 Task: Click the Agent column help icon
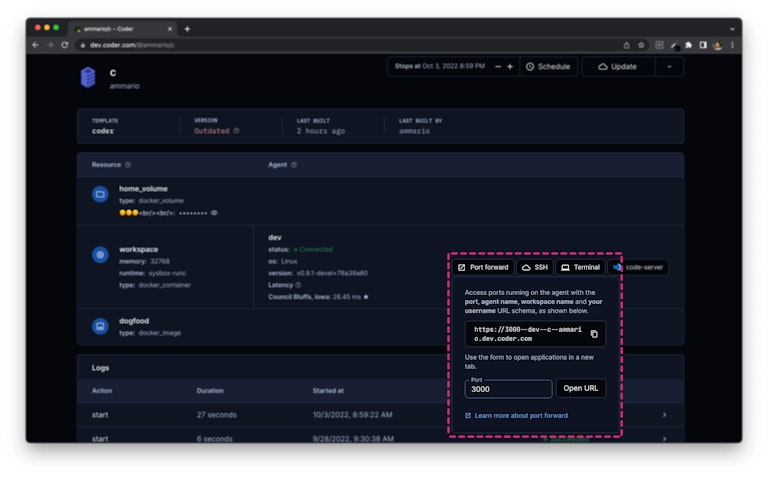293,165
